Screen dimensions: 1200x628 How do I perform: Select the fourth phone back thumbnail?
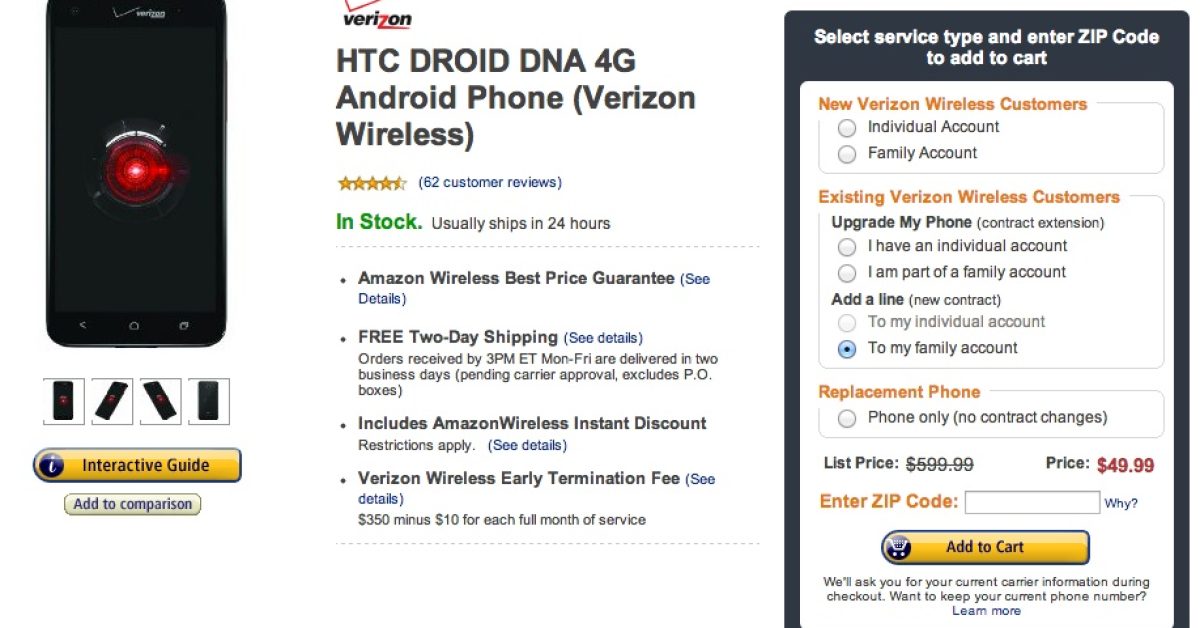[x=209, y=401]
